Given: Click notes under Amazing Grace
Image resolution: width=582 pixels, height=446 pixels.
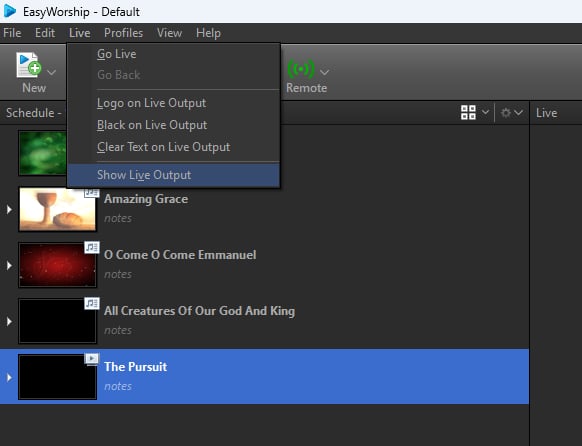Looking at the screenshot, I should click(118, 219).
